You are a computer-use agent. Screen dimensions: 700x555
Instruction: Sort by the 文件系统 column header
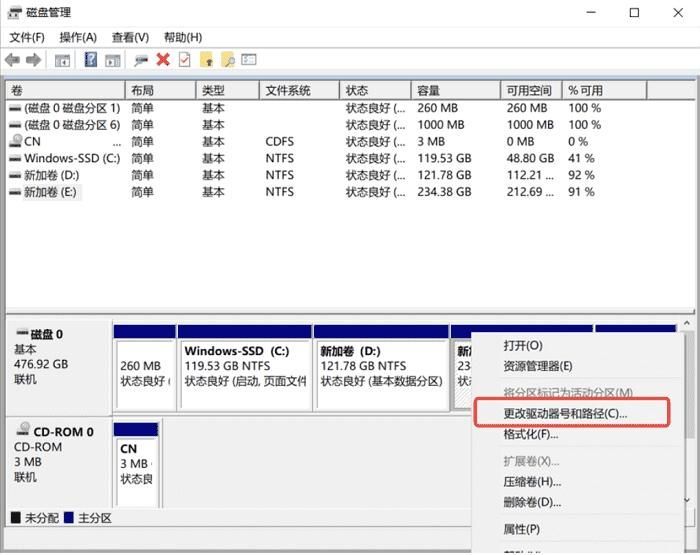pos(299,91)
